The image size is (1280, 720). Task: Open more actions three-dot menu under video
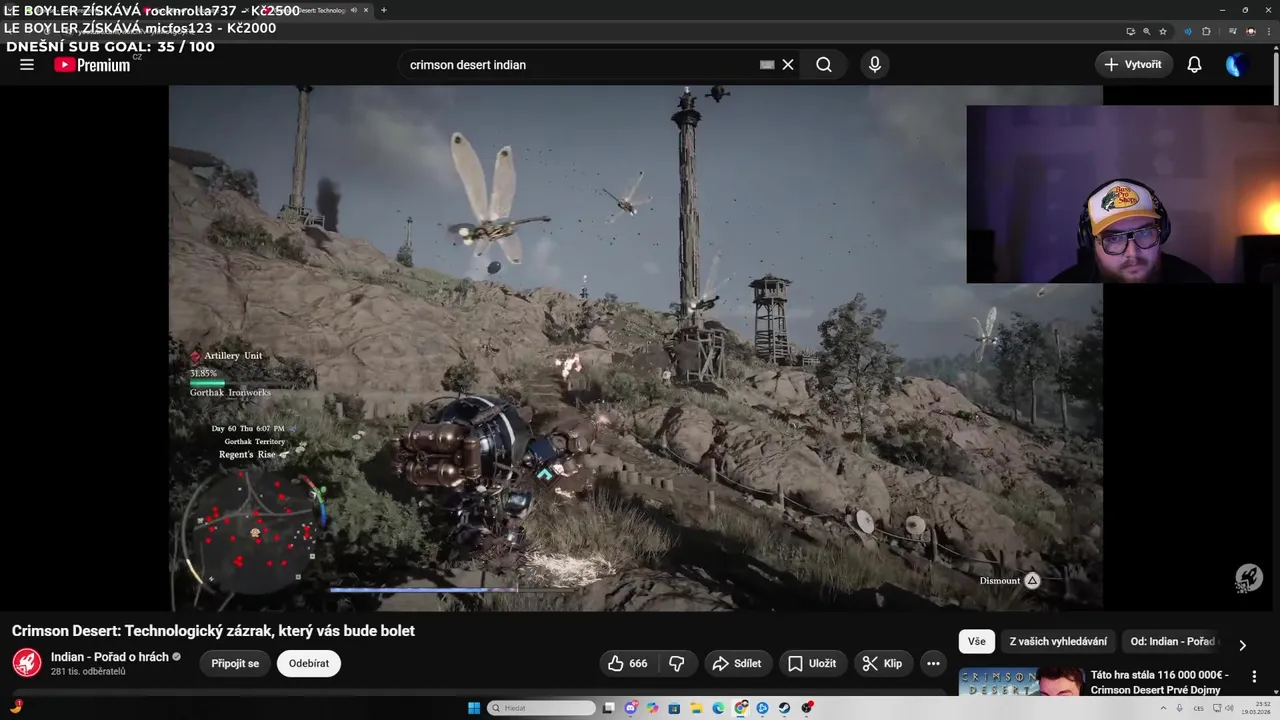click(x=933, y=663)
